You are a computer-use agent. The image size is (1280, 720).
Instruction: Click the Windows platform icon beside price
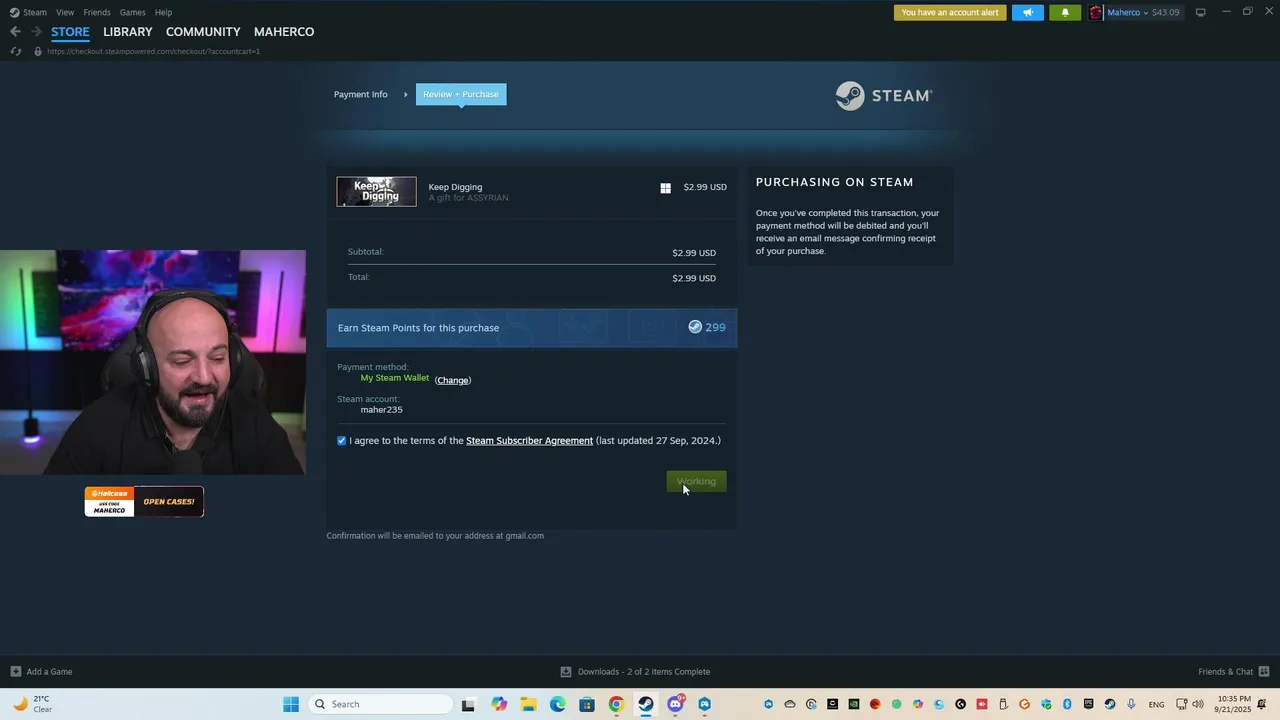coord(665,188)
